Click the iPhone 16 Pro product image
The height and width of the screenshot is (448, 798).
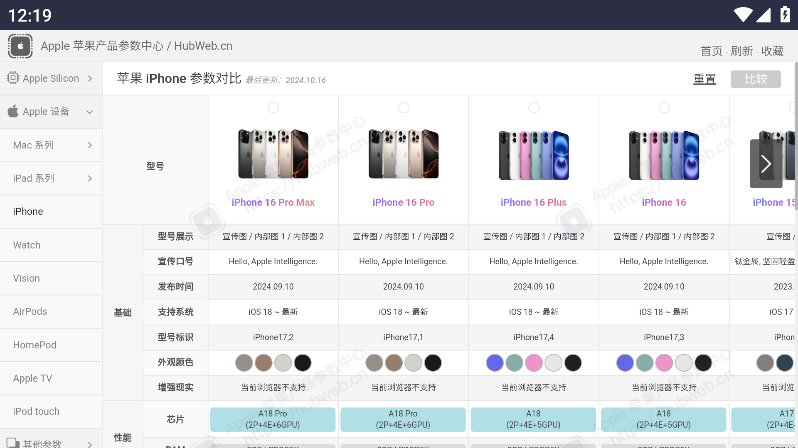click(404, 154)
